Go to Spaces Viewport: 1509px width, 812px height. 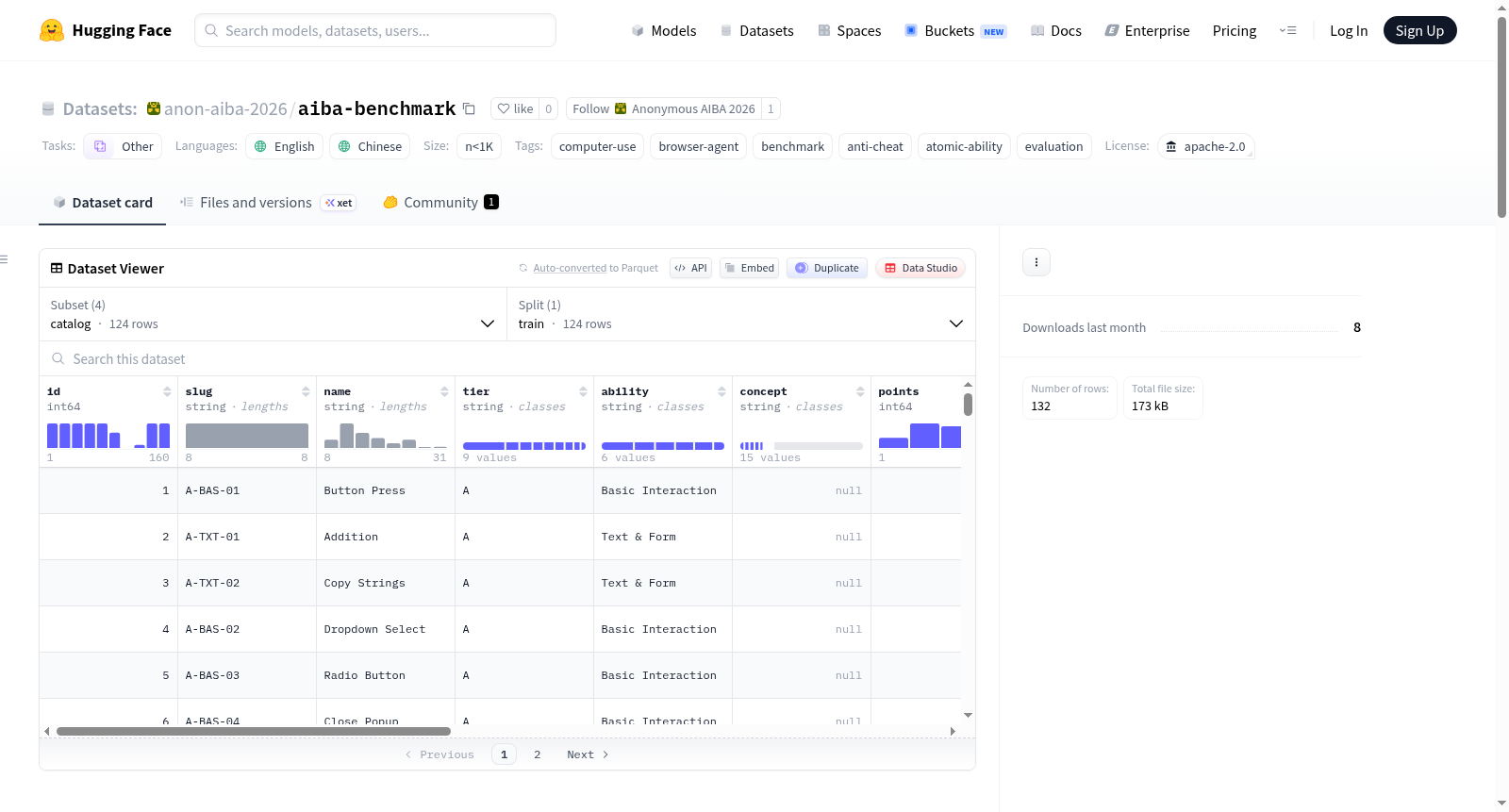click(x=849, y=30)
